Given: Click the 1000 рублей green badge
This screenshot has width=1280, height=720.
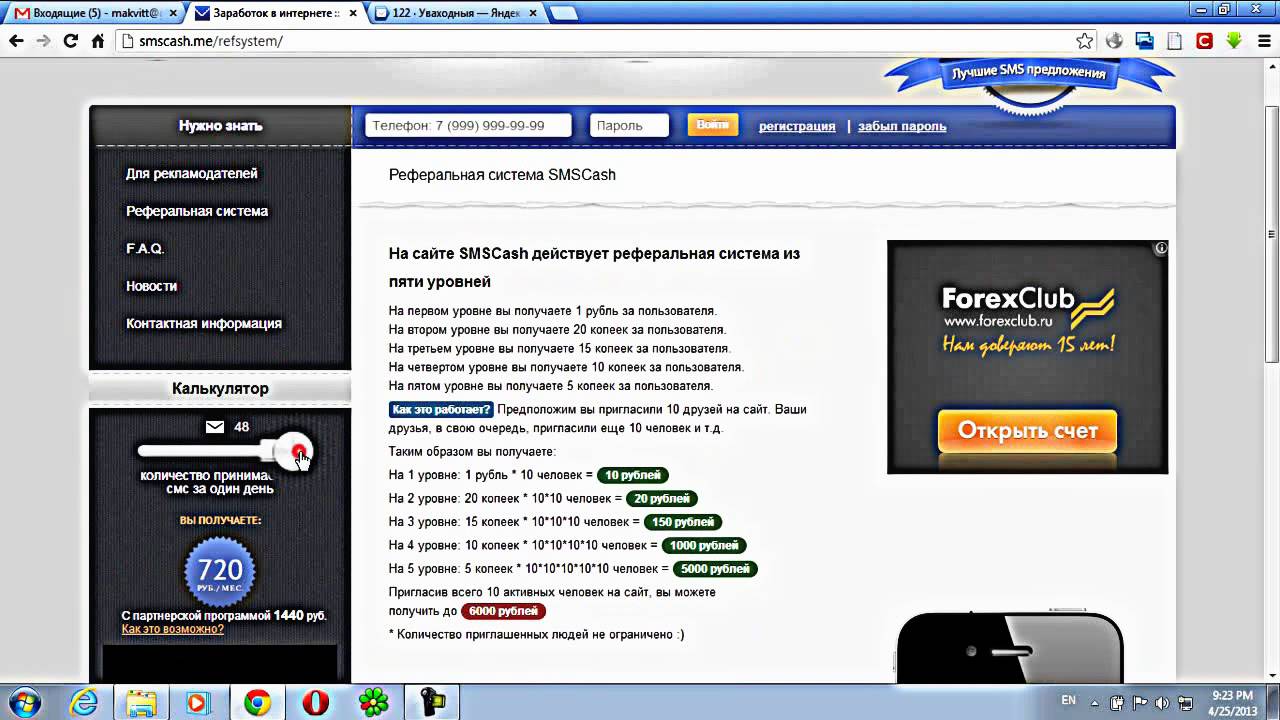Looking at the screenshot, I should pos(704,546).
